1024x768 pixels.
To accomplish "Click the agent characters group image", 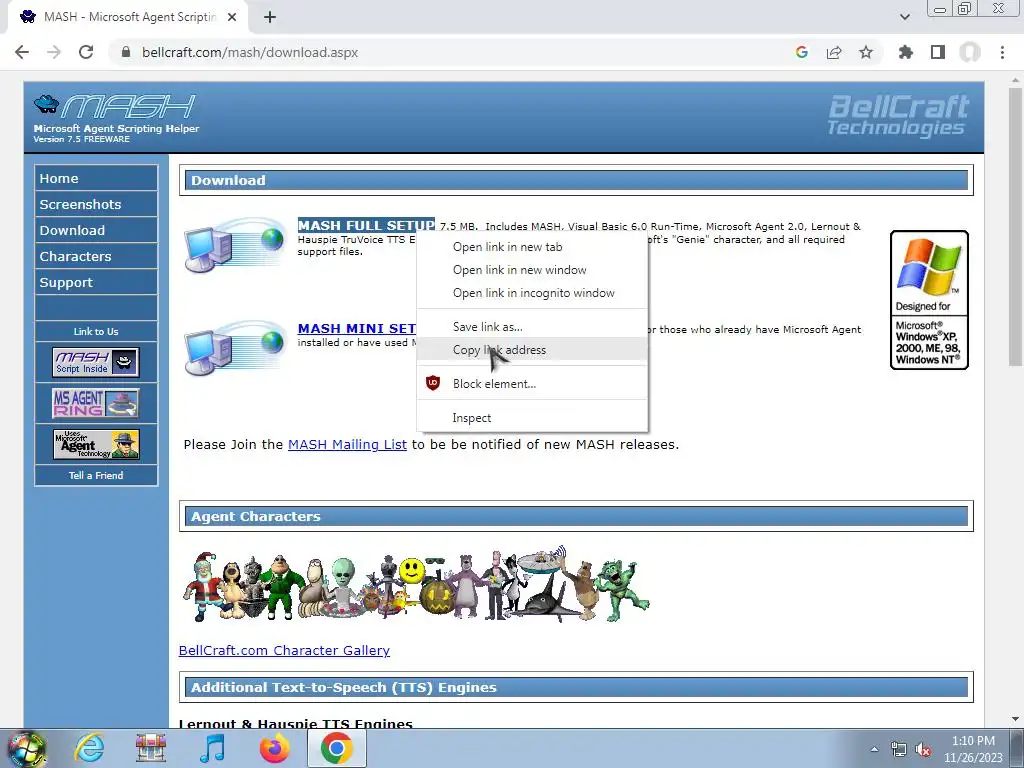I will pos(415,584).
